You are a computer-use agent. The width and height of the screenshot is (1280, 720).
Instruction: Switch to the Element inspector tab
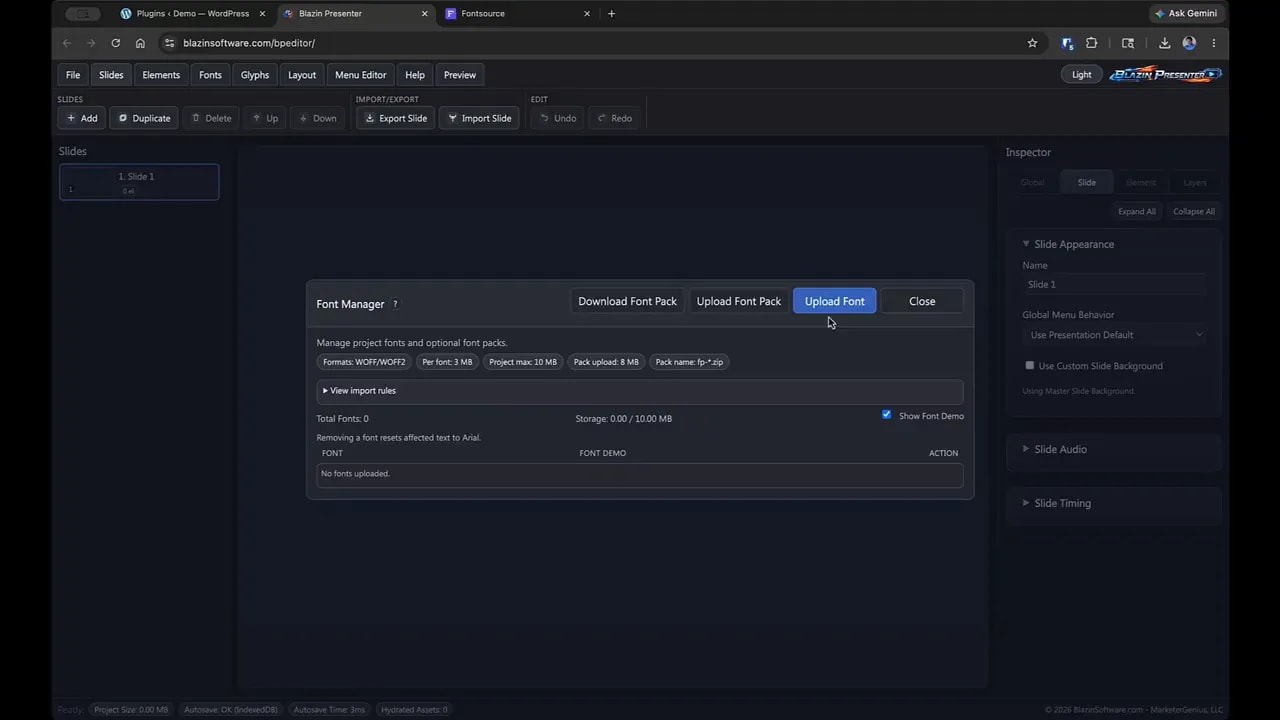(x=1141, y=182)
